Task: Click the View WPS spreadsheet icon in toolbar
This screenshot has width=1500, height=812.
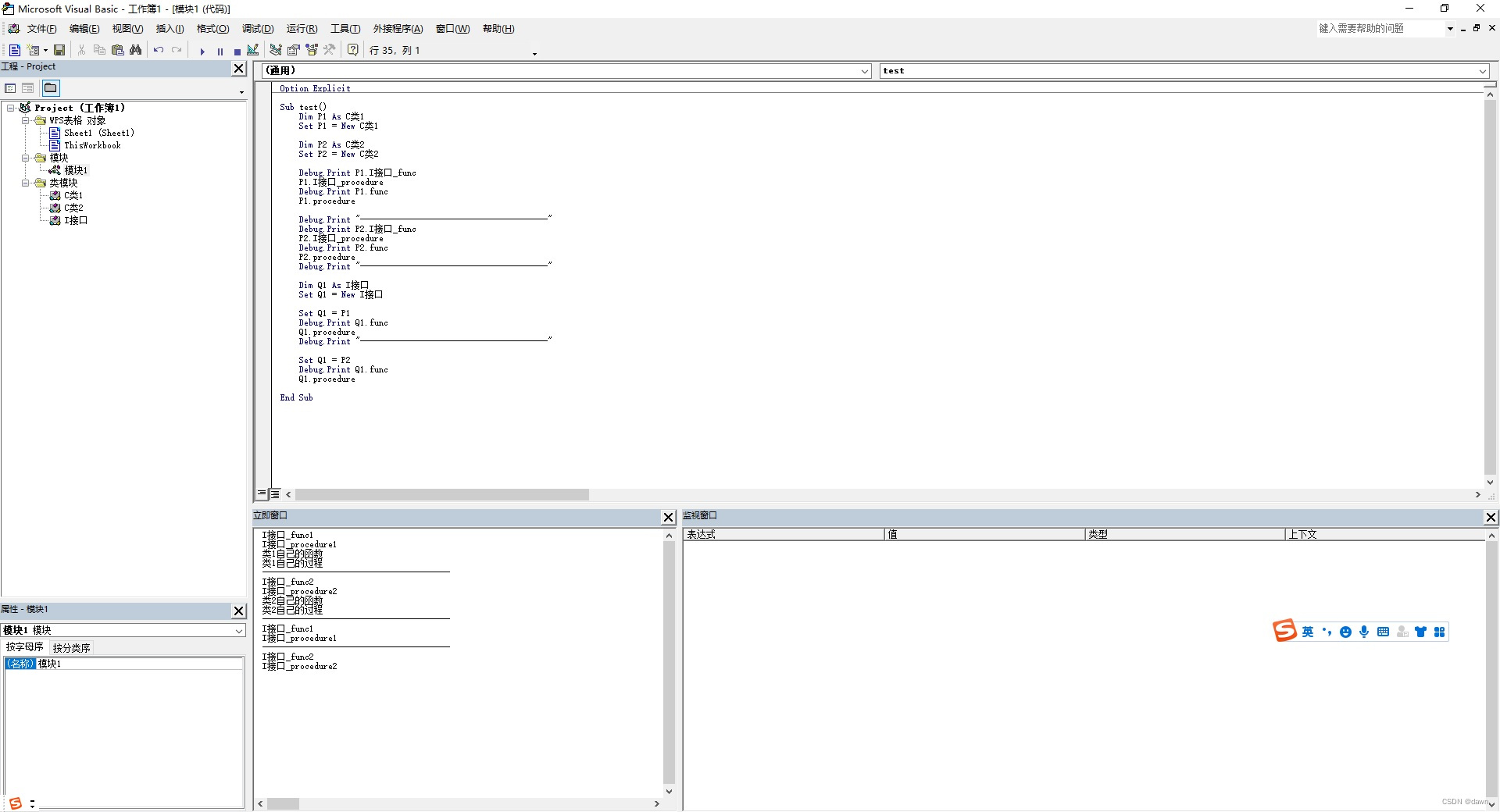Action: click(15, 50)
